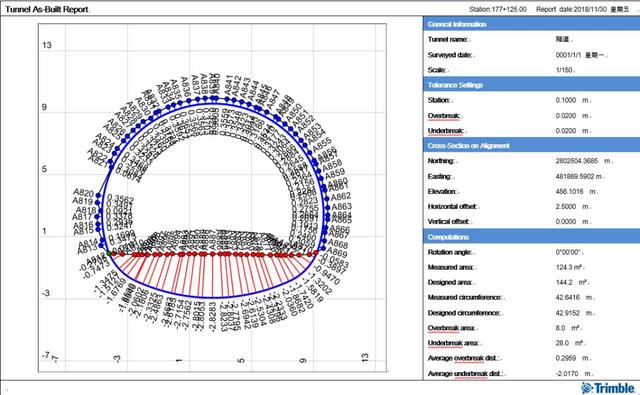Image resolution: width=640 pixels, height=395 pixels.
Task: Click the Tunnel As-Built Report title
Action: [47, 9]
